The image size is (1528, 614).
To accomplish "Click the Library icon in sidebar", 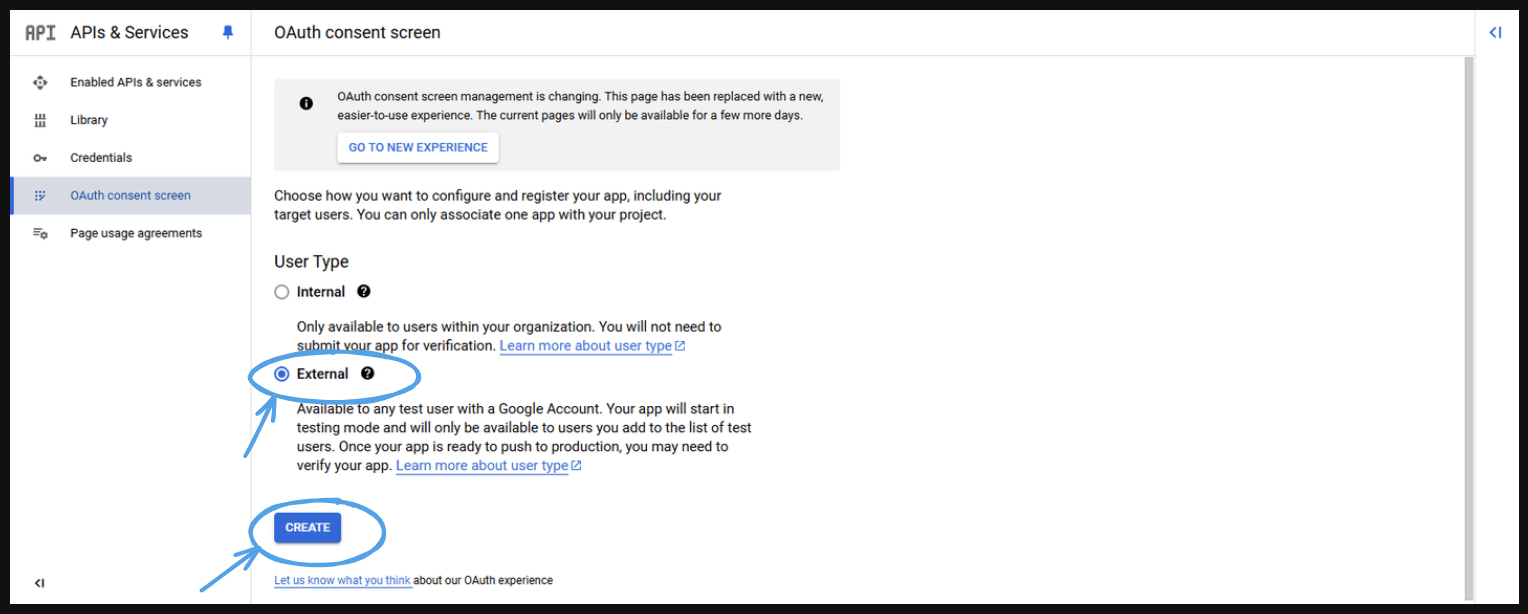I will pyautogui.click(x=40, y=120).
